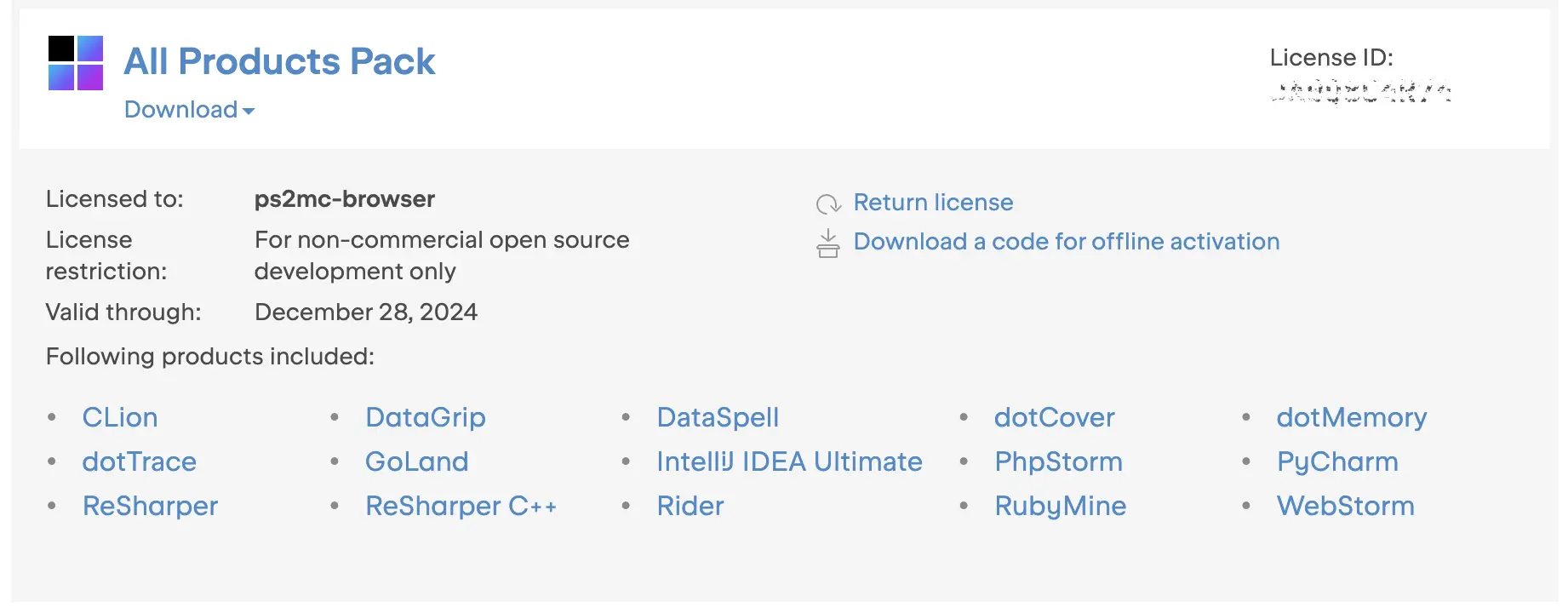Open the GoLand product page
This screenshot has width=1568, height=613.
click(x=416, y=461)
